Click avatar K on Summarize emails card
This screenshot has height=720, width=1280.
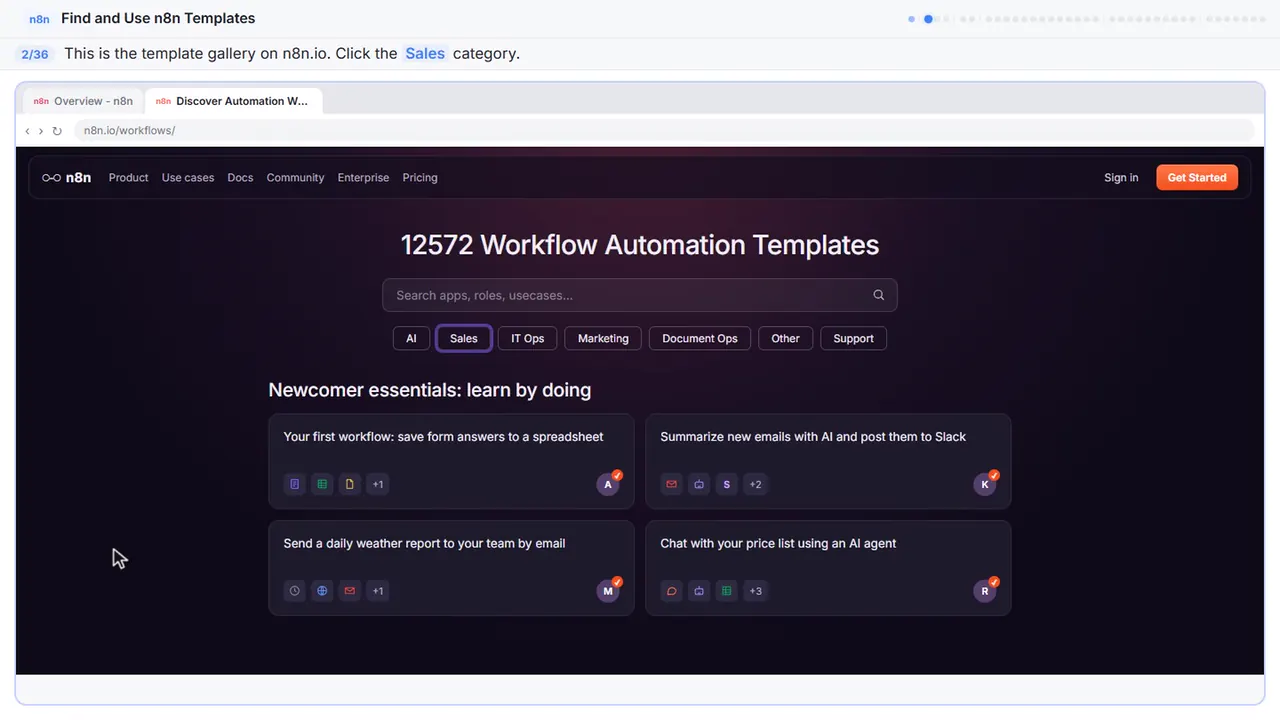pyautogui.click(x=985, y=484)
